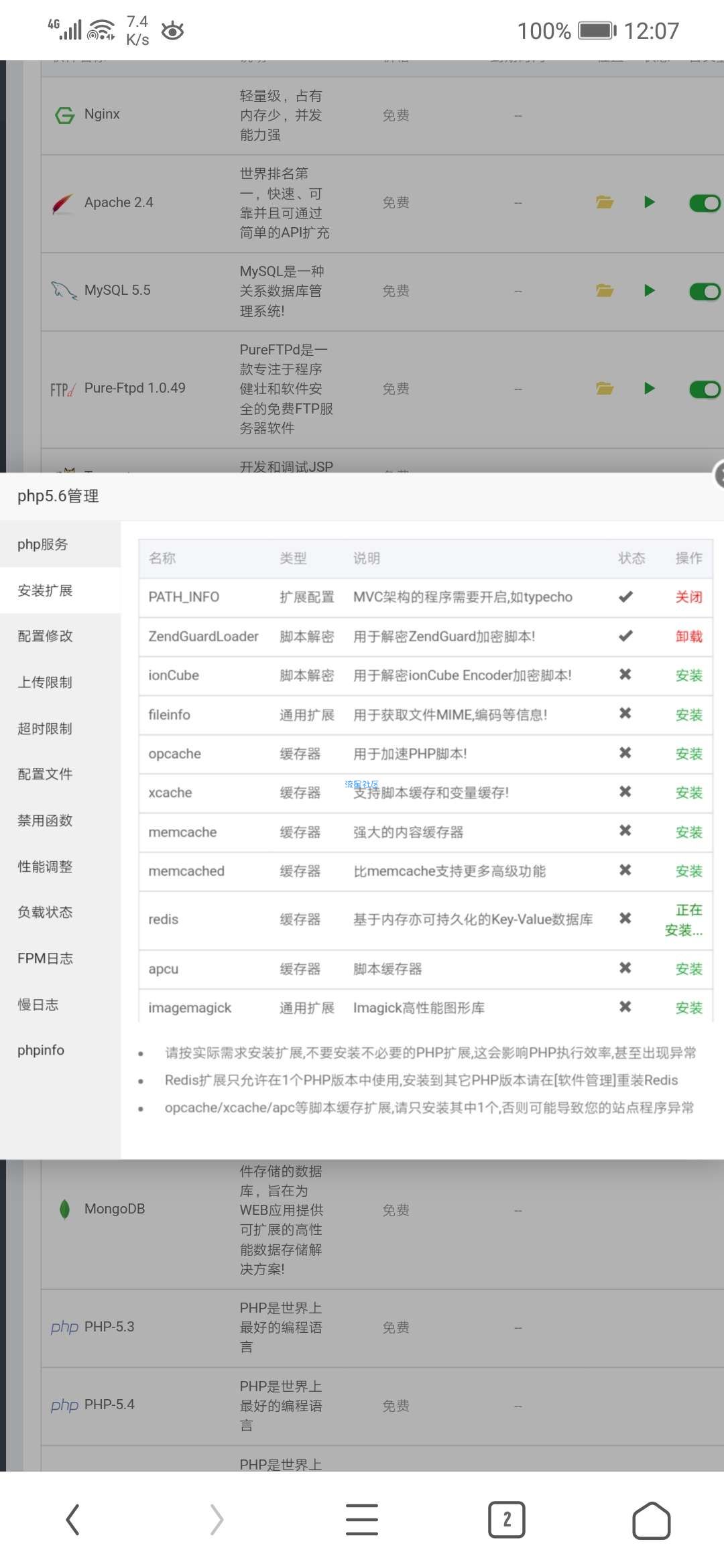This screenshot has height=1568, width=724.
Task: Open the 慢日志 tab
Action: (60, 1004)
